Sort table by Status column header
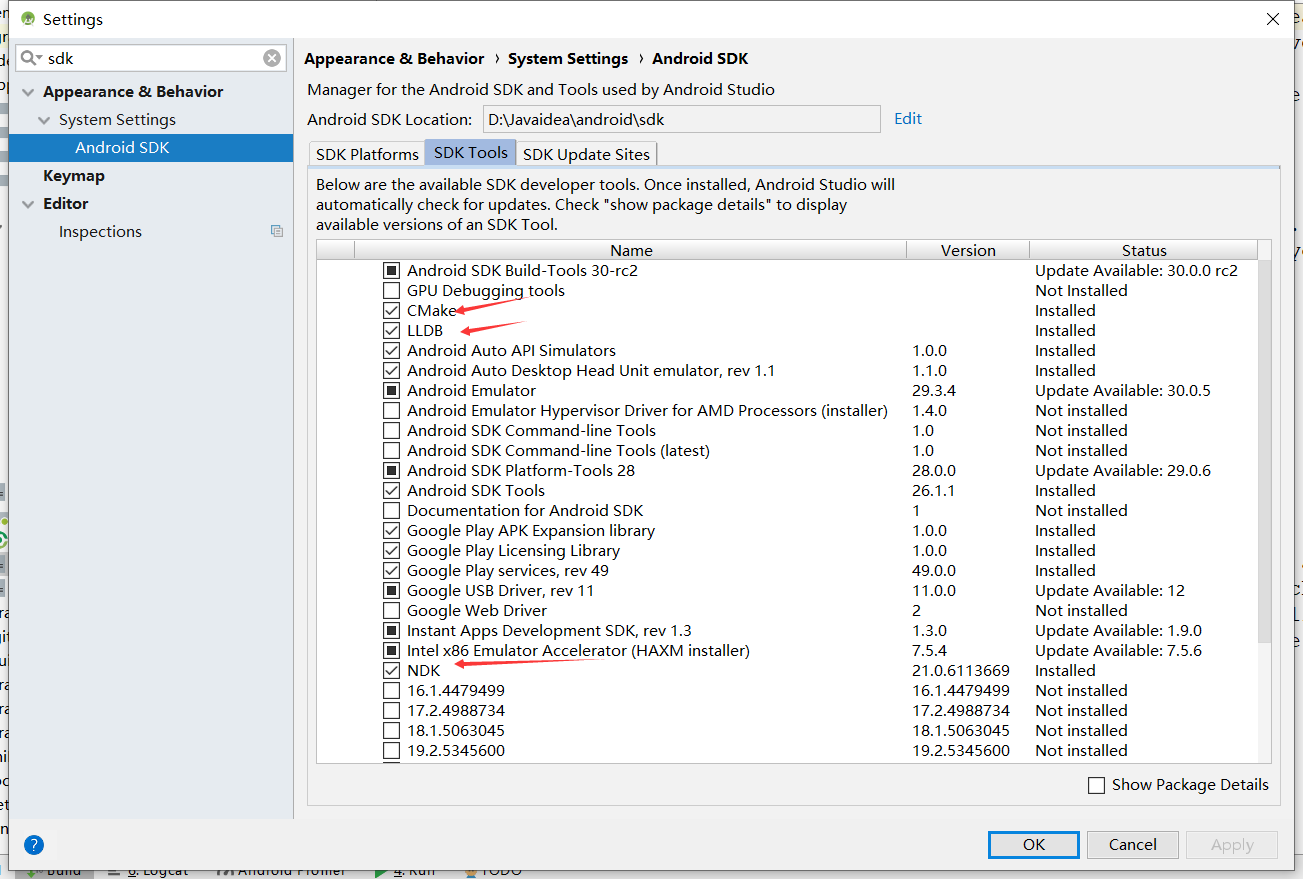The width and height of the screenshot is (1303, 879). (1143, 250)
